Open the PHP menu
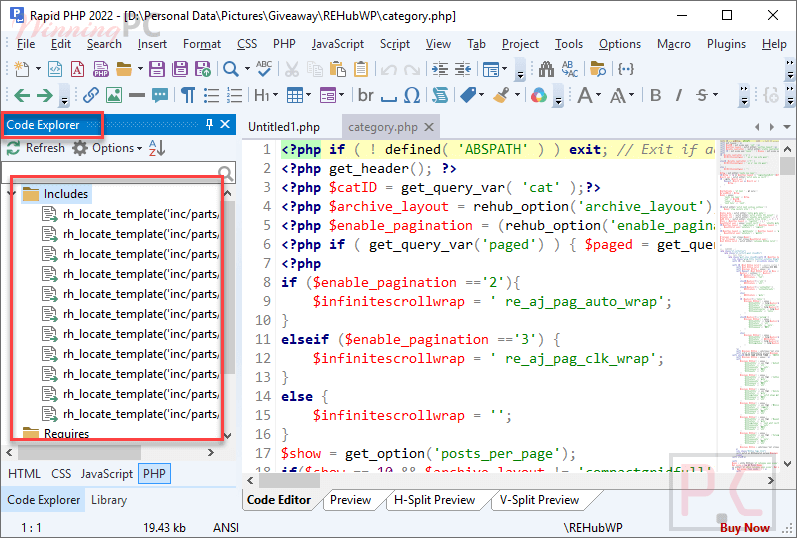The height and width of the screenshot is (538, 797). (284, 44)
